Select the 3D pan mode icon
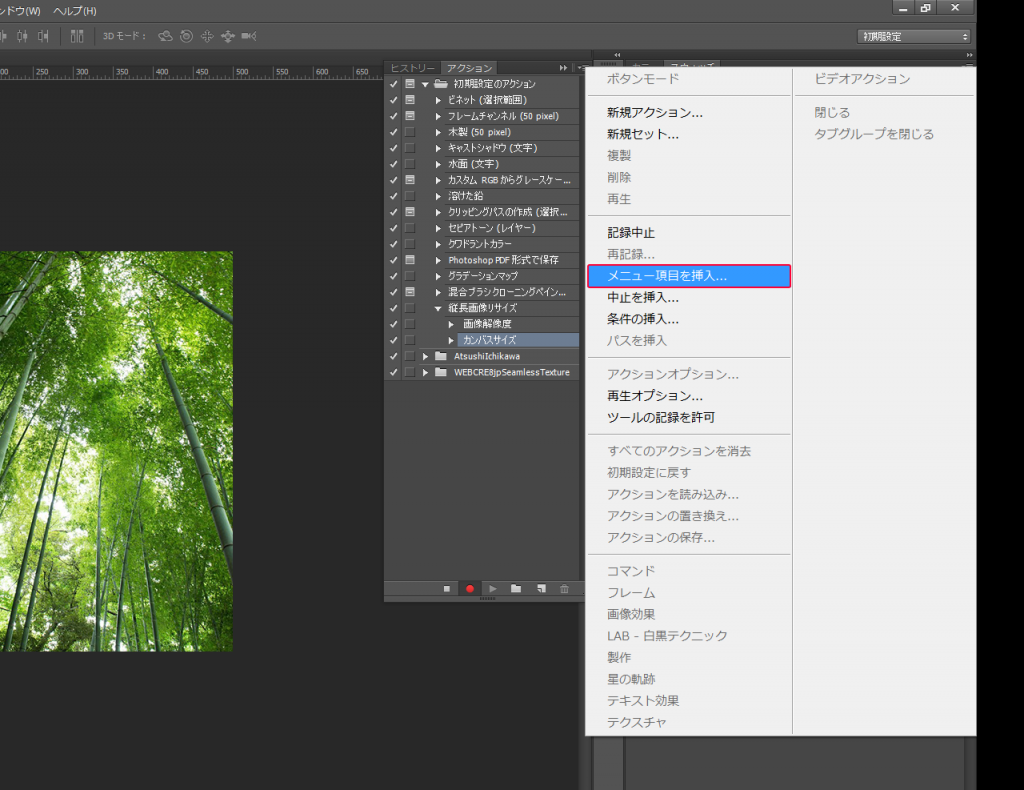Viewport: 1024px width, 790px height. click(207, 36)
